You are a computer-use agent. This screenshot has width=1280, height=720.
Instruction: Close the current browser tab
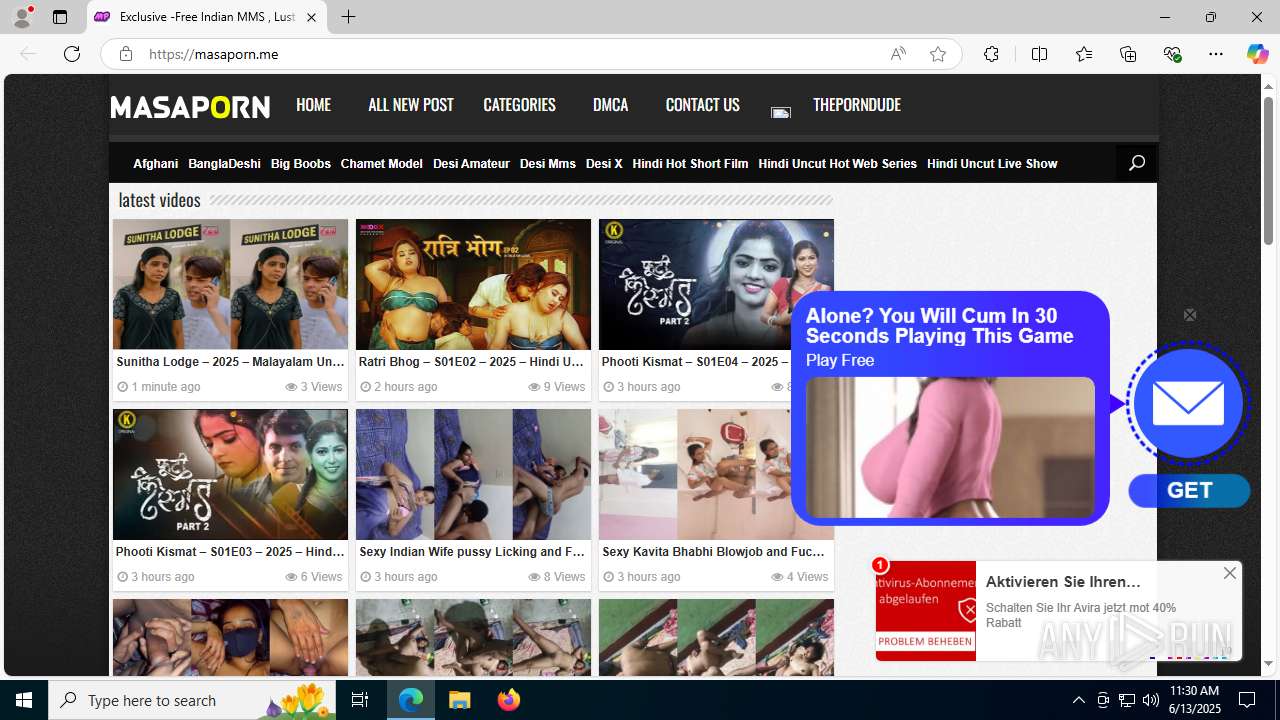click(x=311, y=17)
